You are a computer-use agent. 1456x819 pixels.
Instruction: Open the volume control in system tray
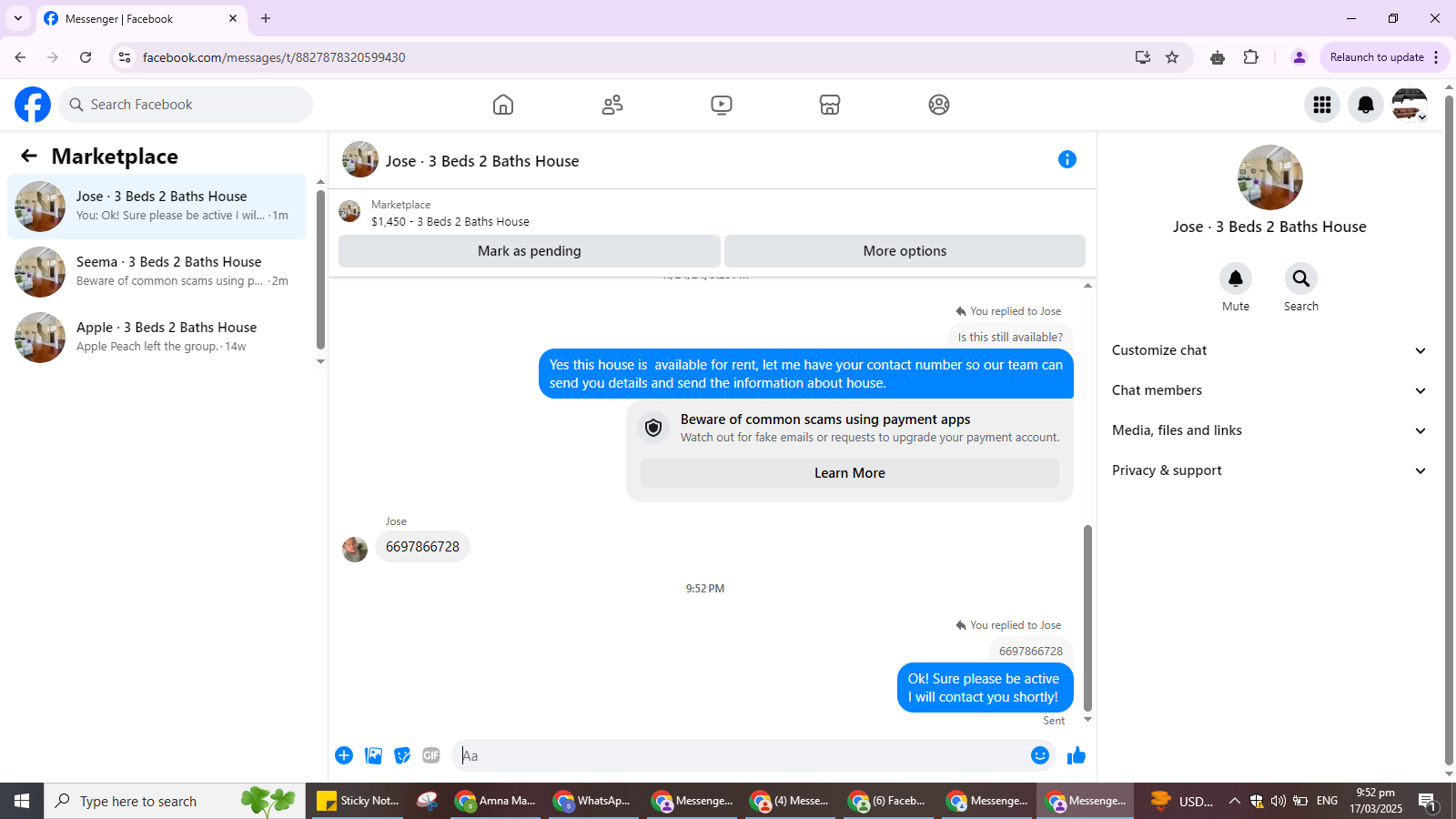coord(1279,801)
